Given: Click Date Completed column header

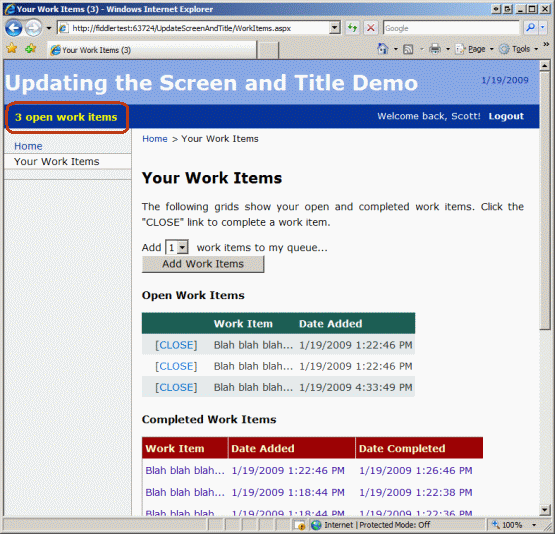Looking at the screenshot, I should click(x=402, y=448).
